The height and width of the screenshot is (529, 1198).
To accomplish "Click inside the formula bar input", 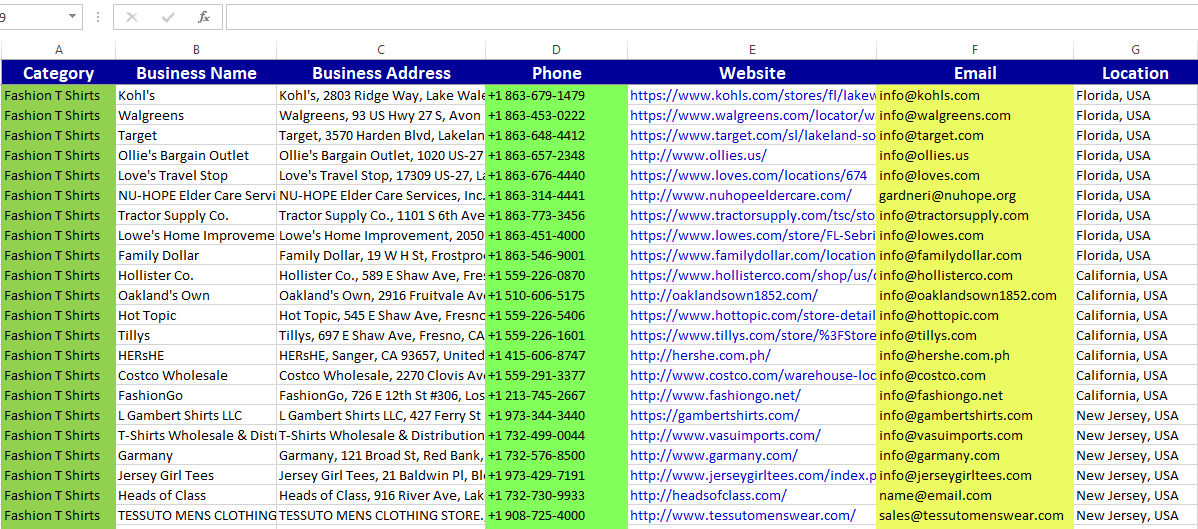I will point(711,17).
